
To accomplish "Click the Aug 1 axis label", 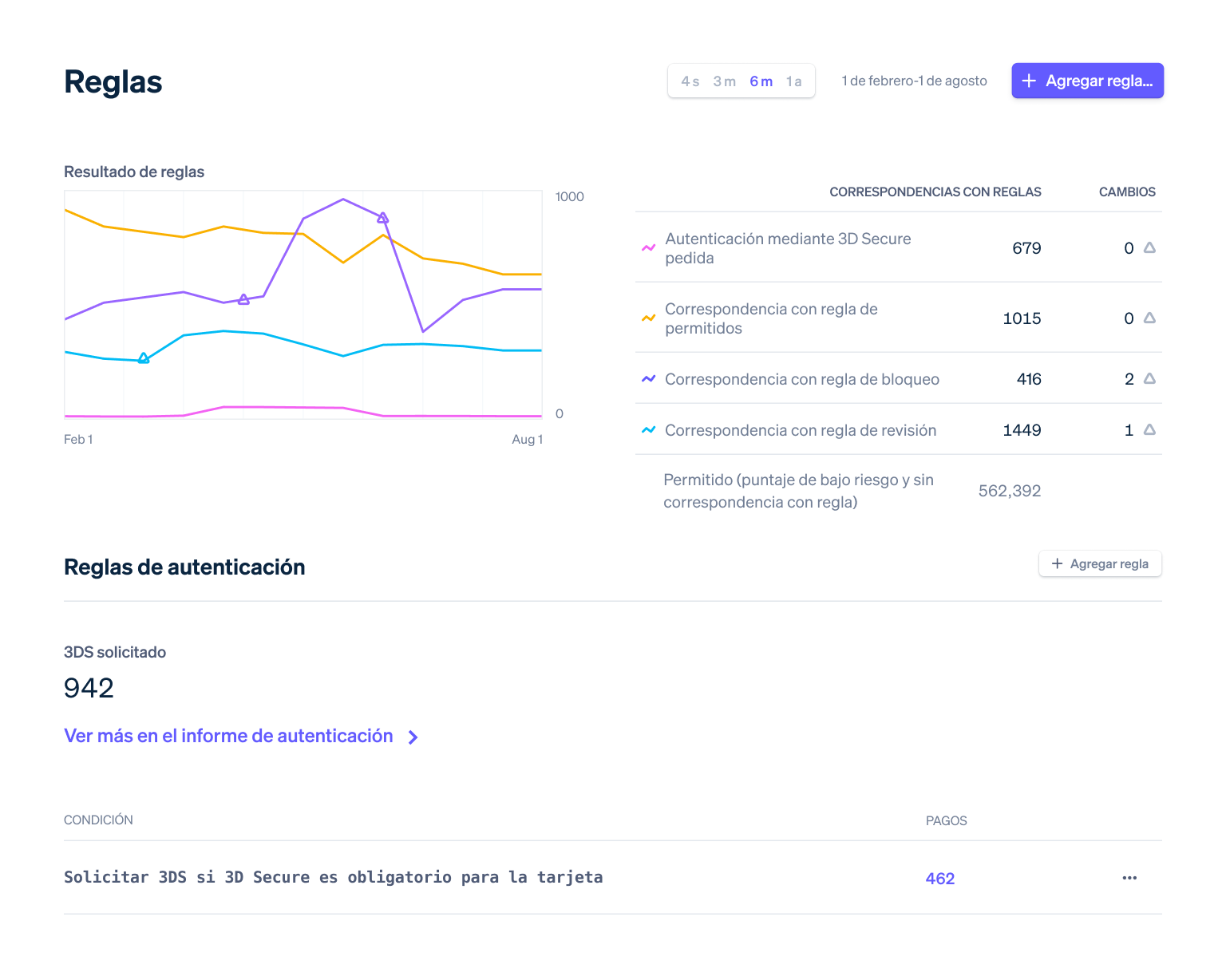I will click(x=527, y=440).
